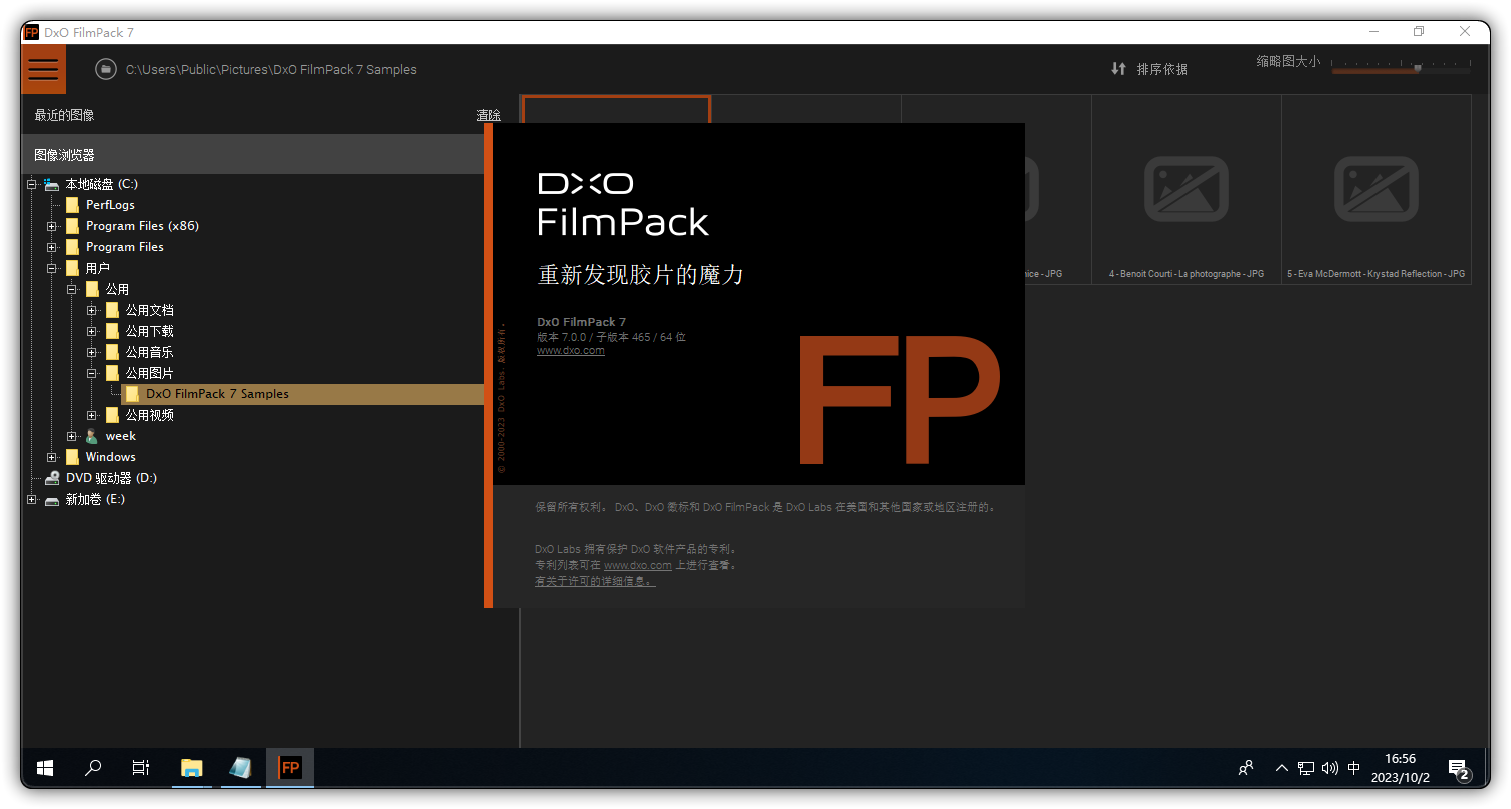Click the week user folder icon
This screenshot has width=1511, height=809.
click(x=92, y=436)
